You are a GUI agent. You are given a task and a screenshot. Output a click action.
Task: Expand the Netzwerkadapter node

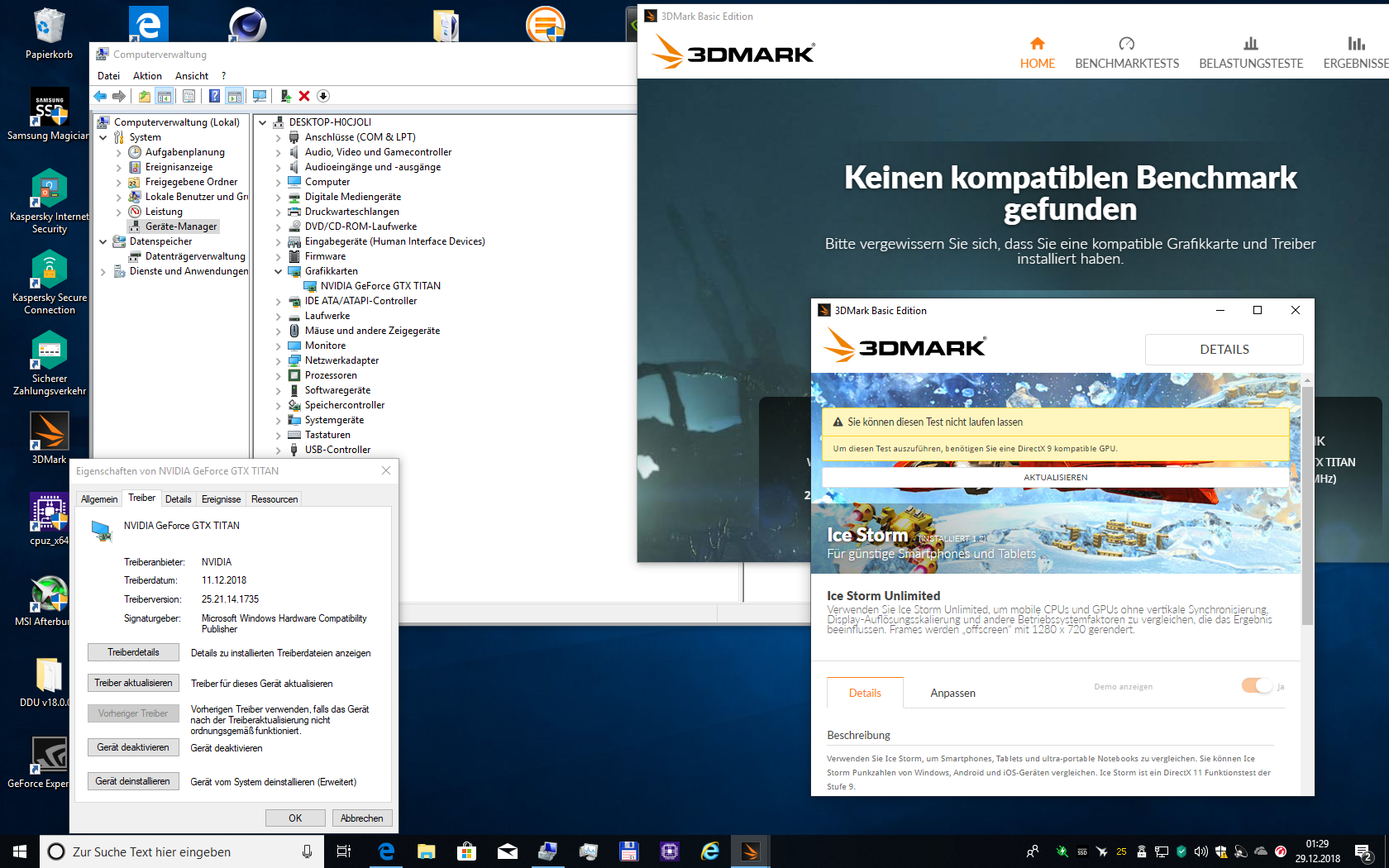click(279, 360)
